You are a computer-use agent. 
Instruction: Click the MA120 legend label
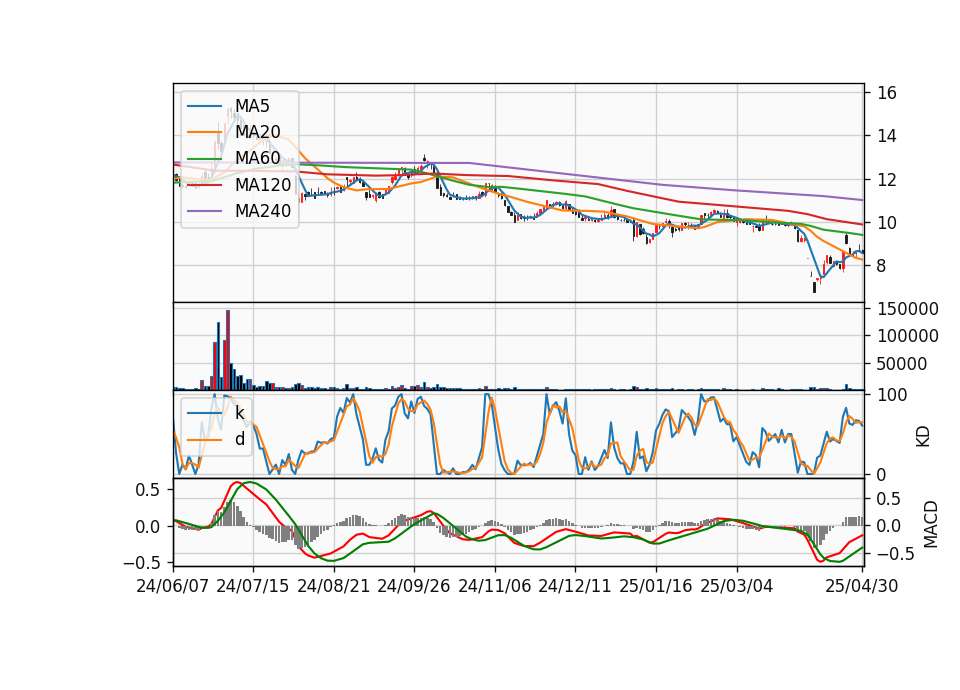[263, 185]
